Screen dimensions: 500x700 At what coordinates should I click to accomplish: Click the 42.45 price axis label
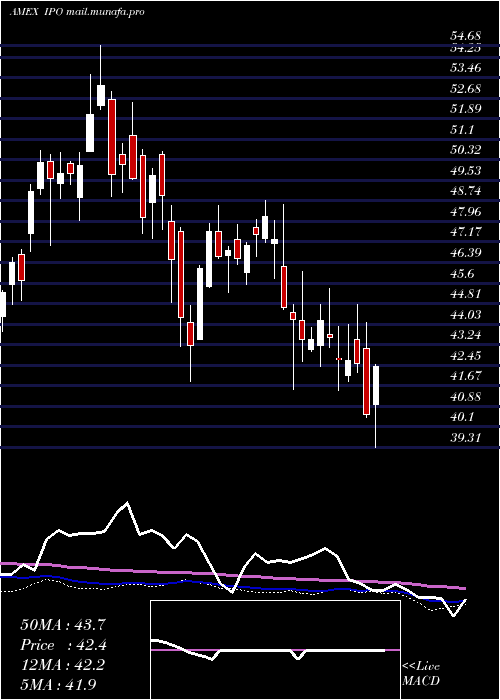coord(466,355)
